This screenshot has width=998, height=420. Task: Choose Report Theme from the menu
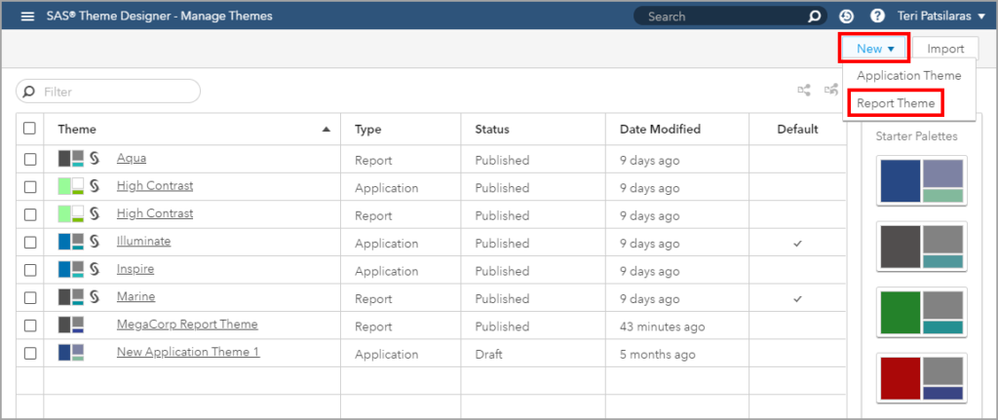895,103
